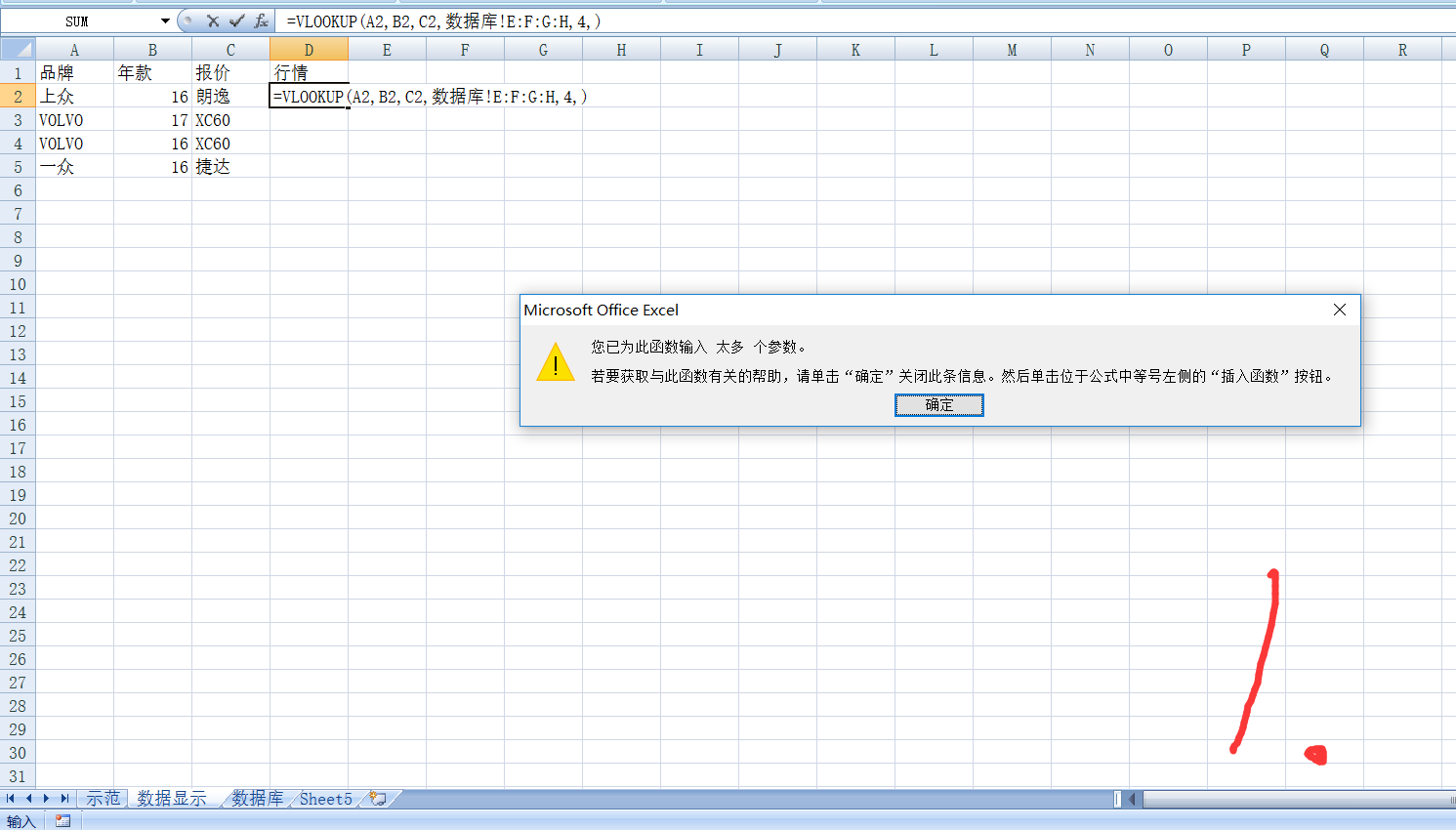
Task: Click the next-sheet scroll arrow
Action: coord(45,798)
